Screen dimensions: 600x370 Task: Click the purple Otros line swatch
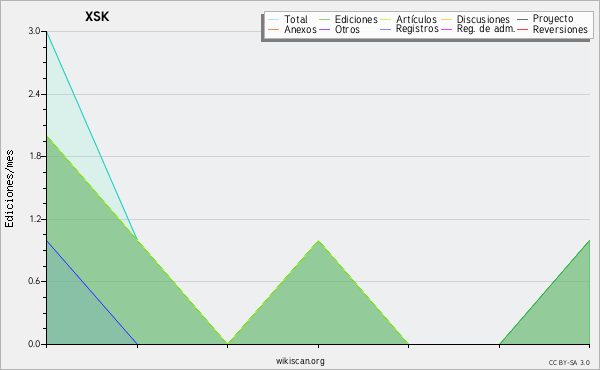(x=324, y=29)
